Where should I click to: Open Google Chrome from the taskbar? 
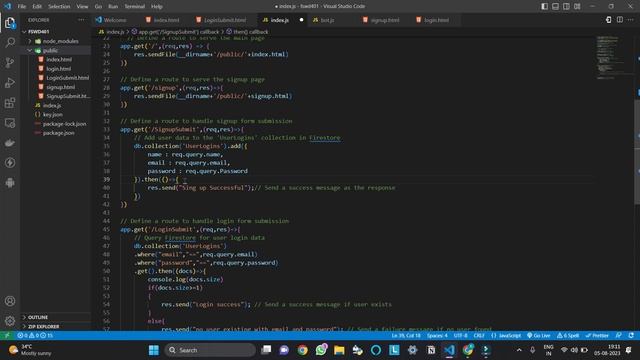302,350
